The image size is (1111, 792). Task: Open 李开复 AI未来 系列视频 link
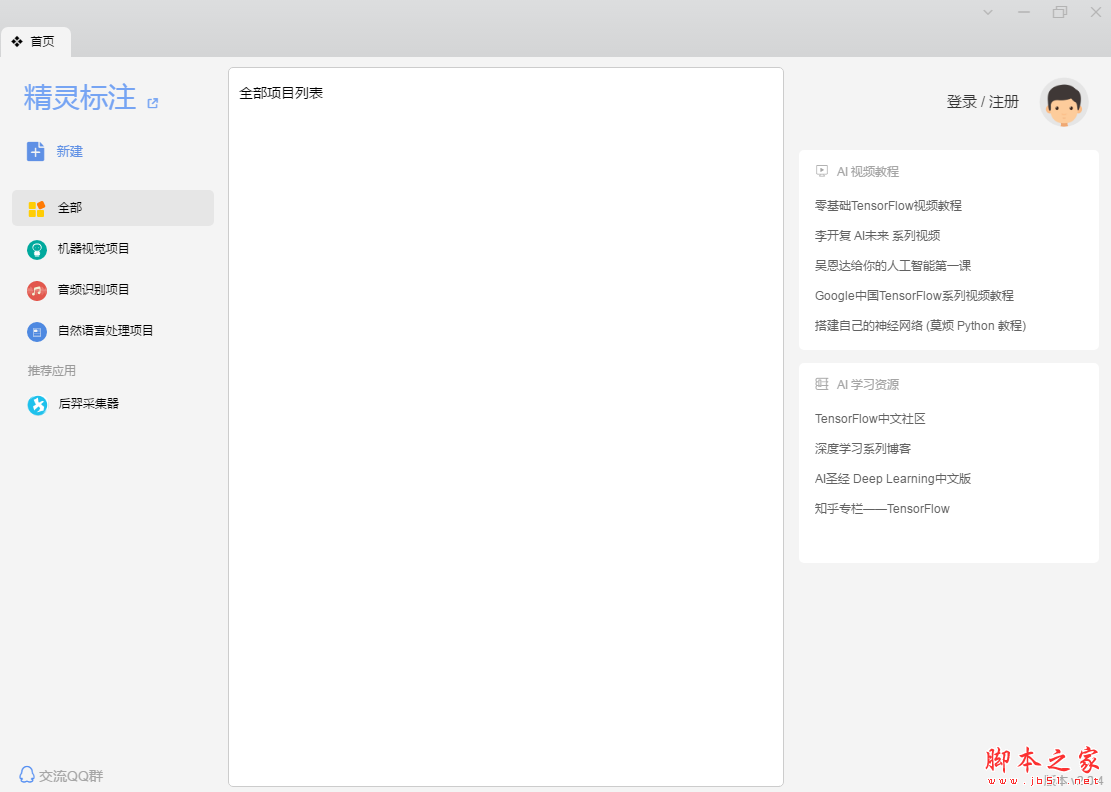coord(877,235)
